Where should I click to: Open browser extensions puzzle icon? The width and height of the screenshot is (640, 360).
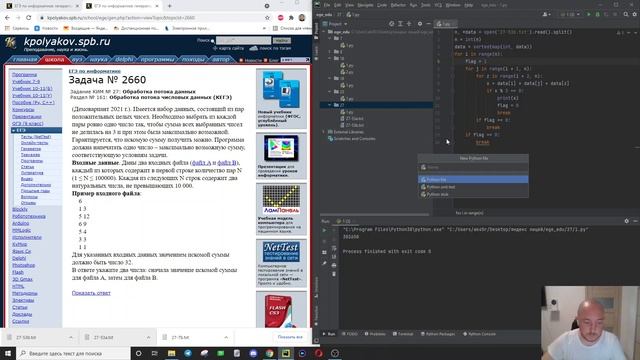tap(291, 18)
